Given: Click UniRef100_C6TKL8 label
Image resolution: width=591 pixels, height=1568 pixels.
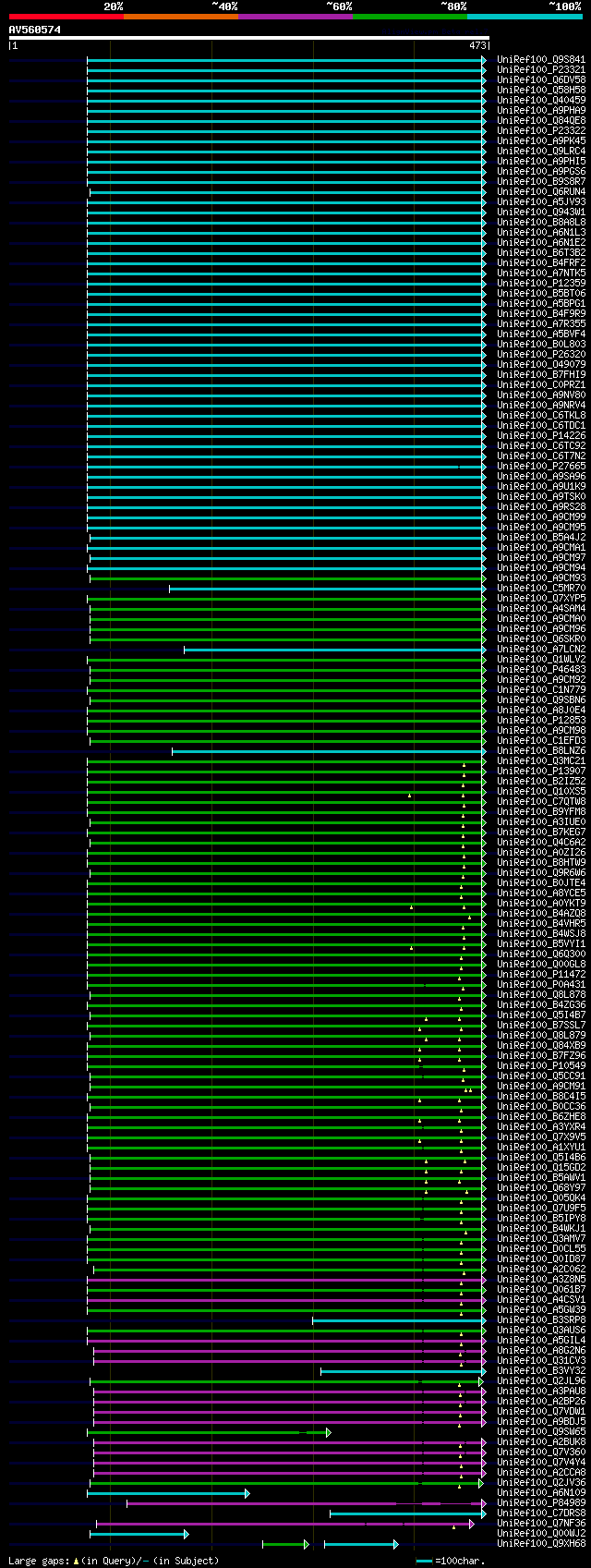Looking at the screenshot, I should tap(541, 415).
